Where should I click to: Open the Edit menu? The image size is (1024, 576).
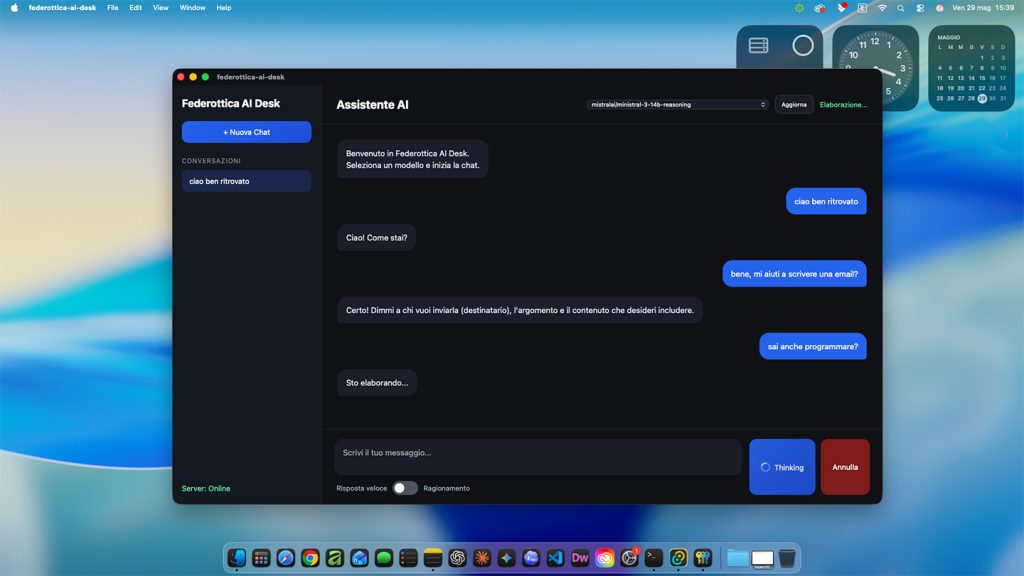[135, 8]
